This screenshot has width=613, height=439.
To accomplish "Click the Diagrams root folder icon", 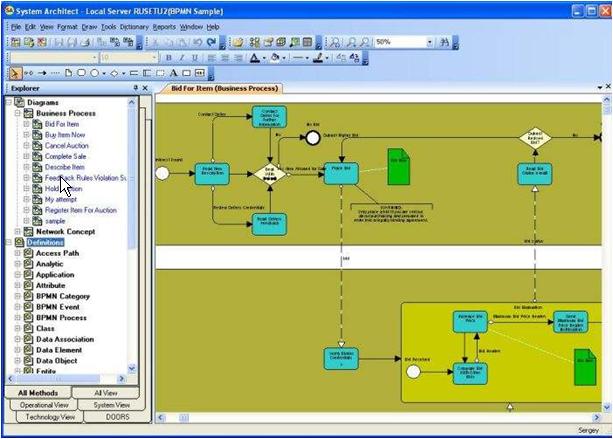I will (20, 102).
